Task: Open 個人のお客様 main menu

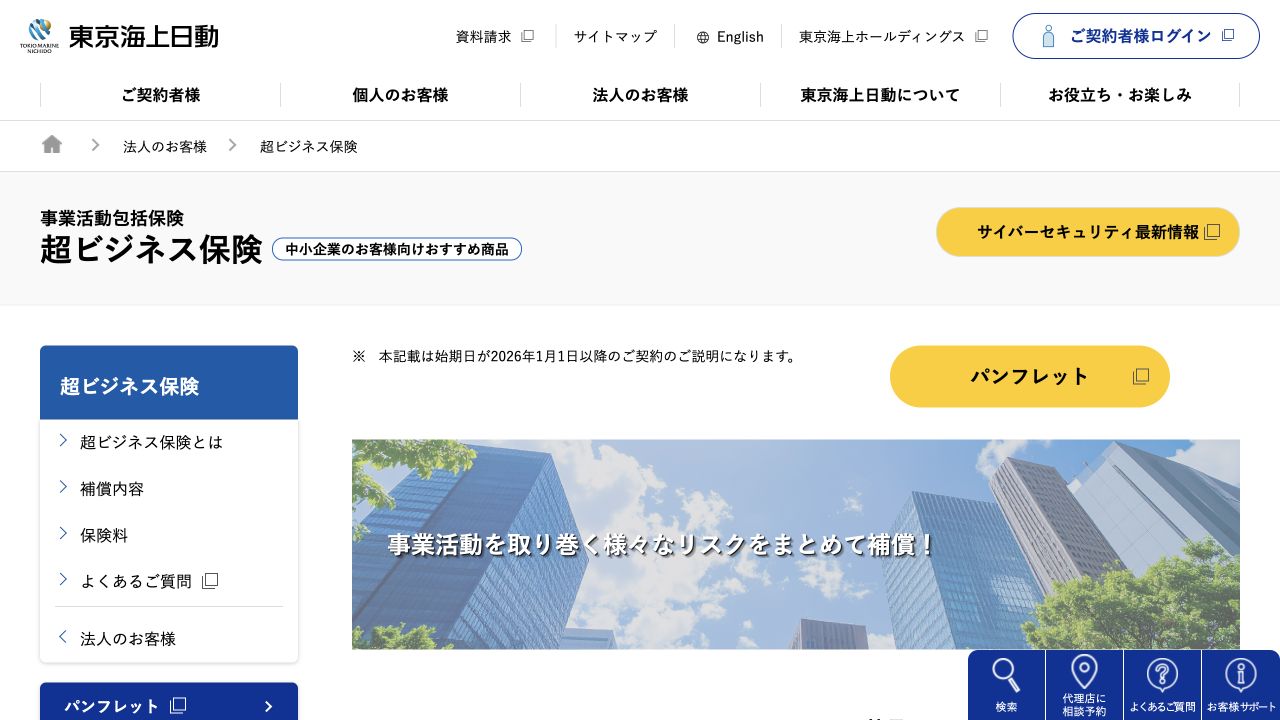Action: click(x=400, y=95)
